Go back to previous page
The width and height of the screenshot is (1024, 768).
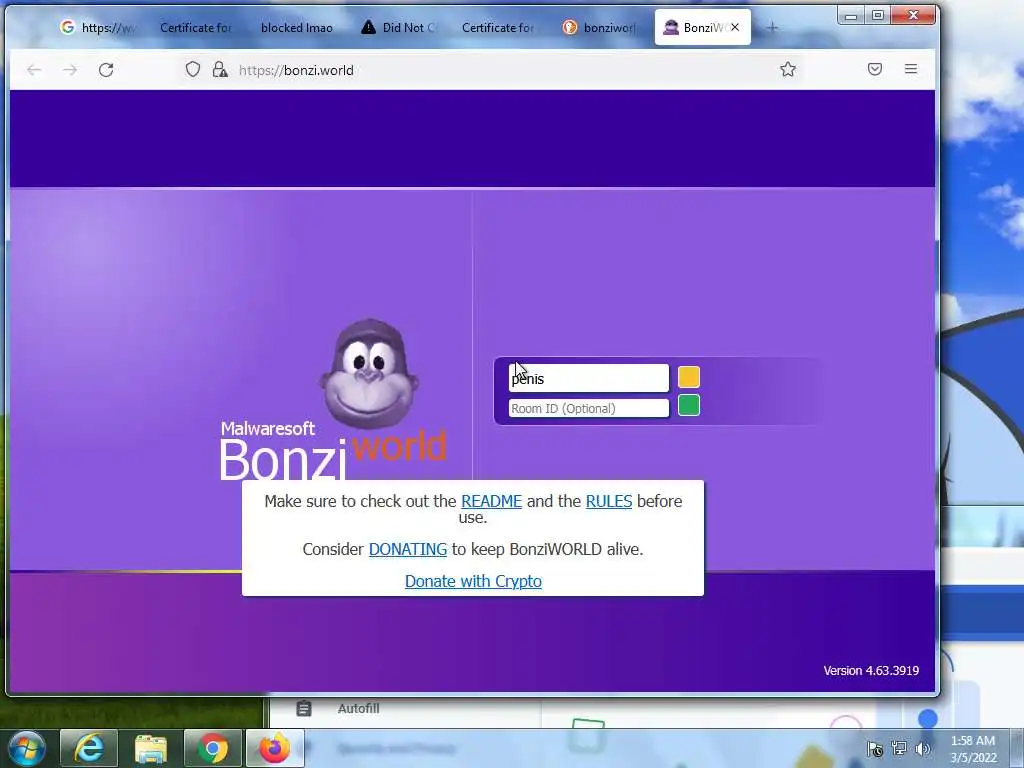pyautogui.click(x=34, y=70)
